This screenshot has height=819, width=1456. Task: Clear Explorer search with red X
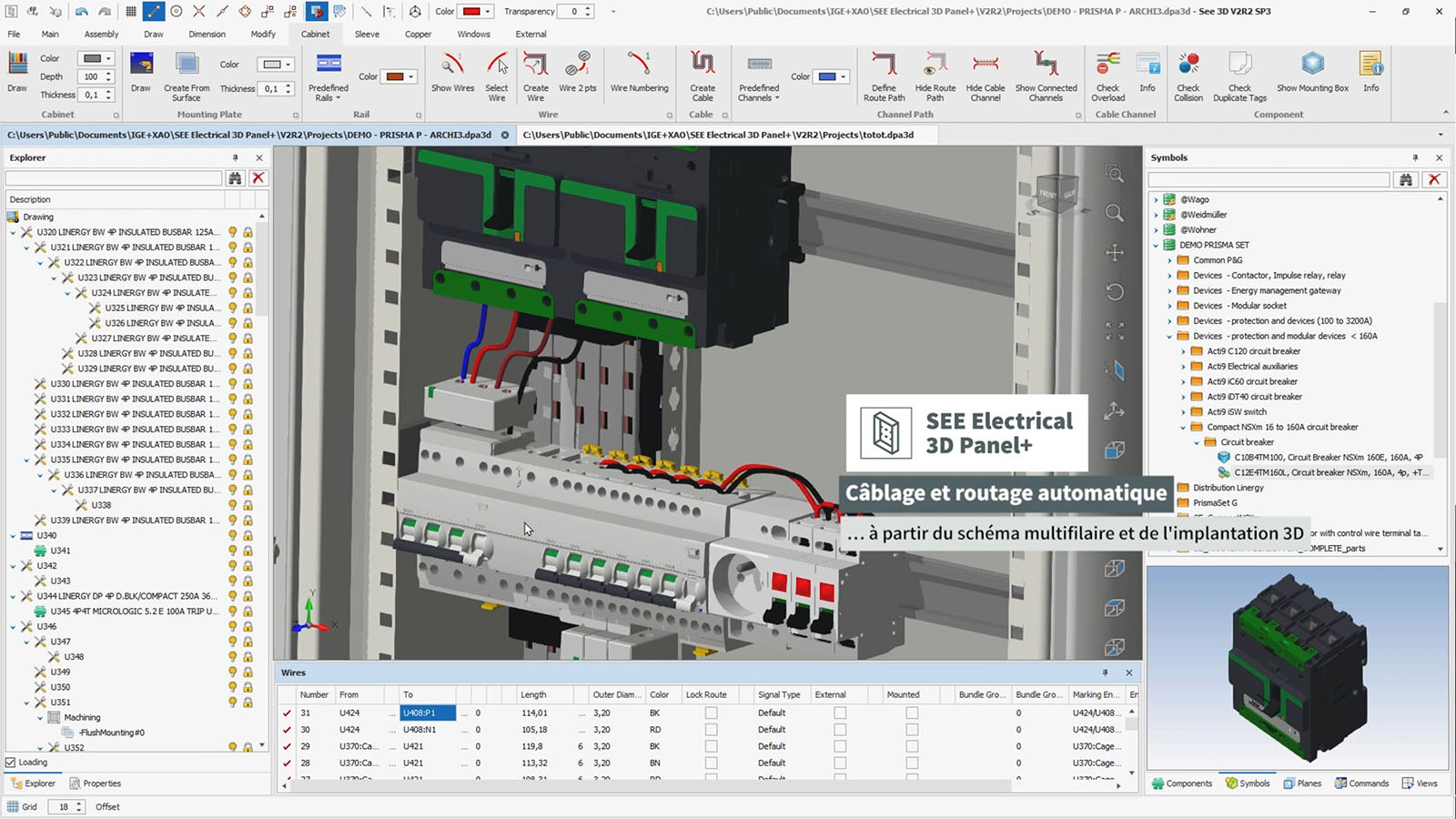258,178
